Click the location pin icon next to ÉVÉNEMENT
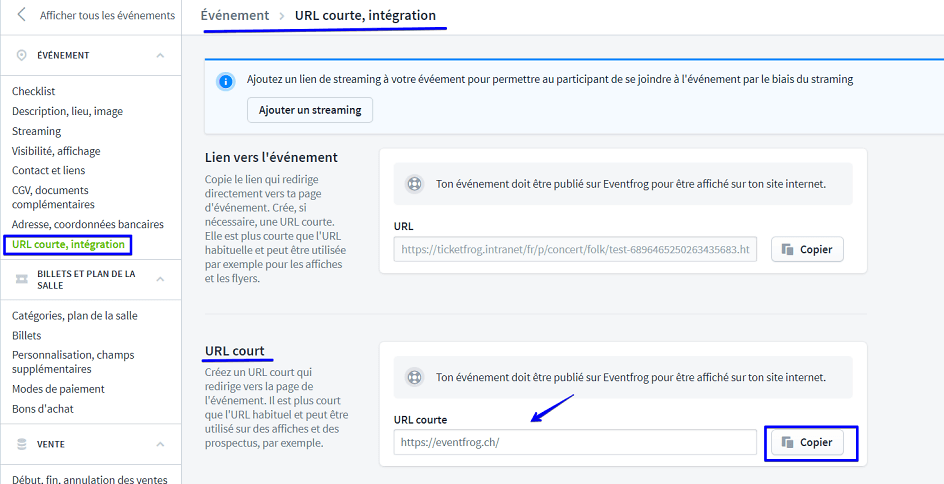This screenshot has height=484, width=944. (22, 55)
